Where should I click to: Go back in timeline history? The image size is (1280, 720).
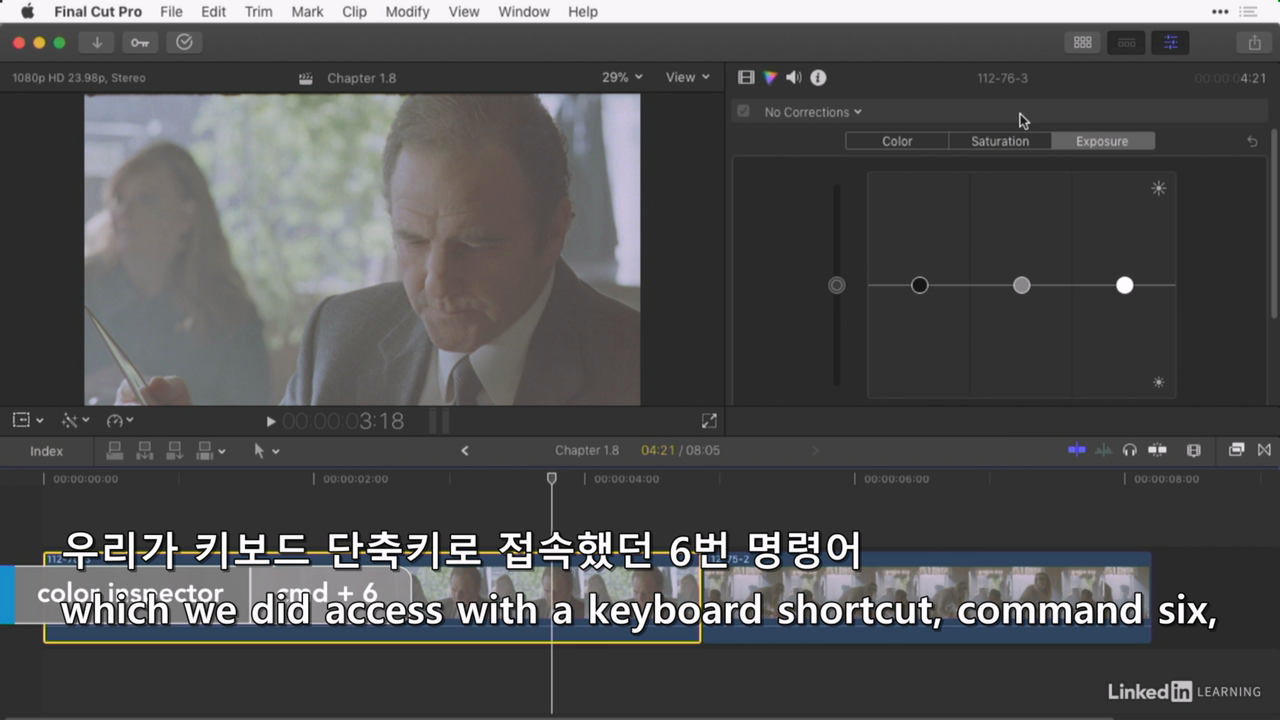pos(464,451)
